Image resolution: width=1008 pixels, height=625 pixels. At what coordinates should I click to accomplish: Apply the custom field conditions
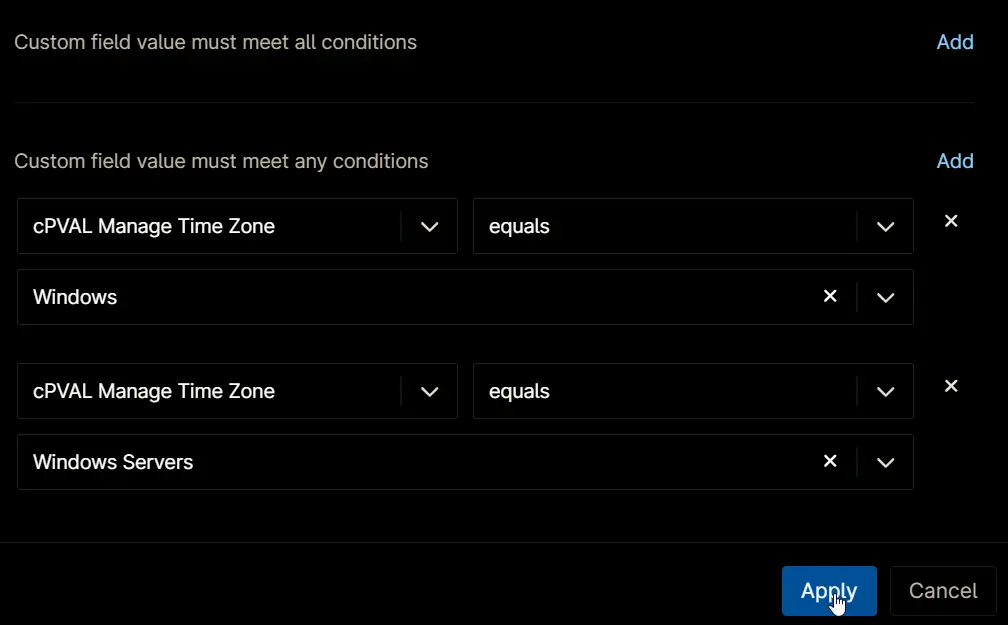coord(829,591)
